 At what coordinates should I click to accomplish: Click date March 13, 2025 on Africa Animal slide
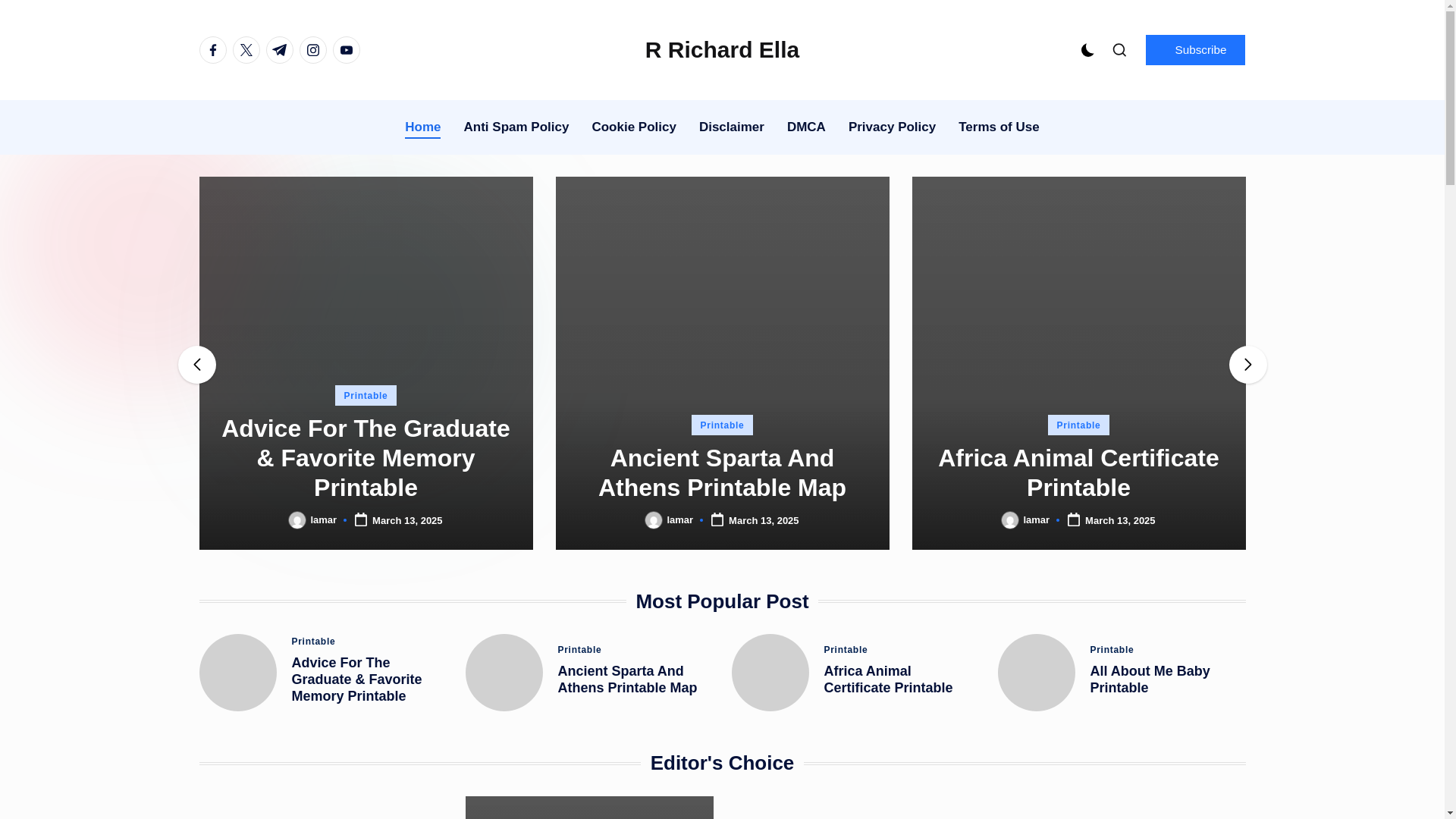pyautogui.click(x=1120, y=521)
